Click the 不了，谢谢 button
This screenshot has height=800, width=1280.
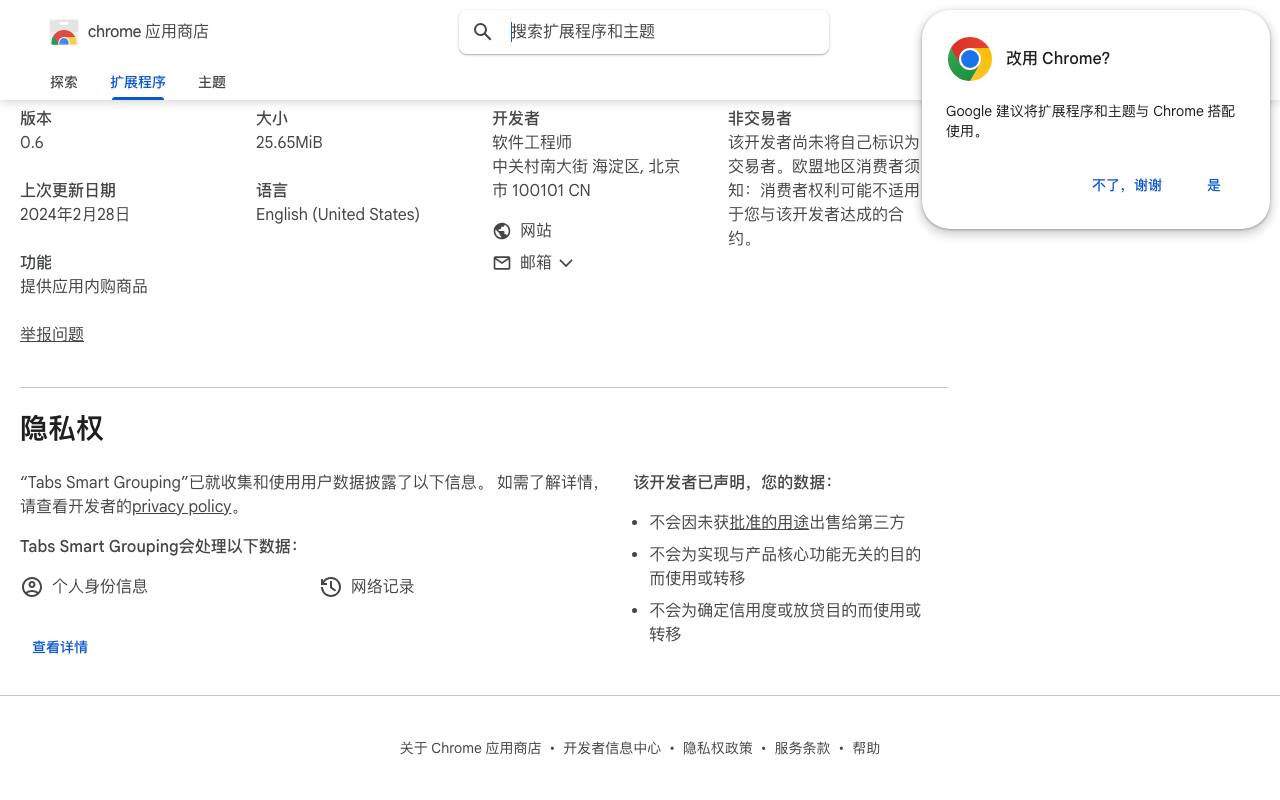click(1127, 185)
